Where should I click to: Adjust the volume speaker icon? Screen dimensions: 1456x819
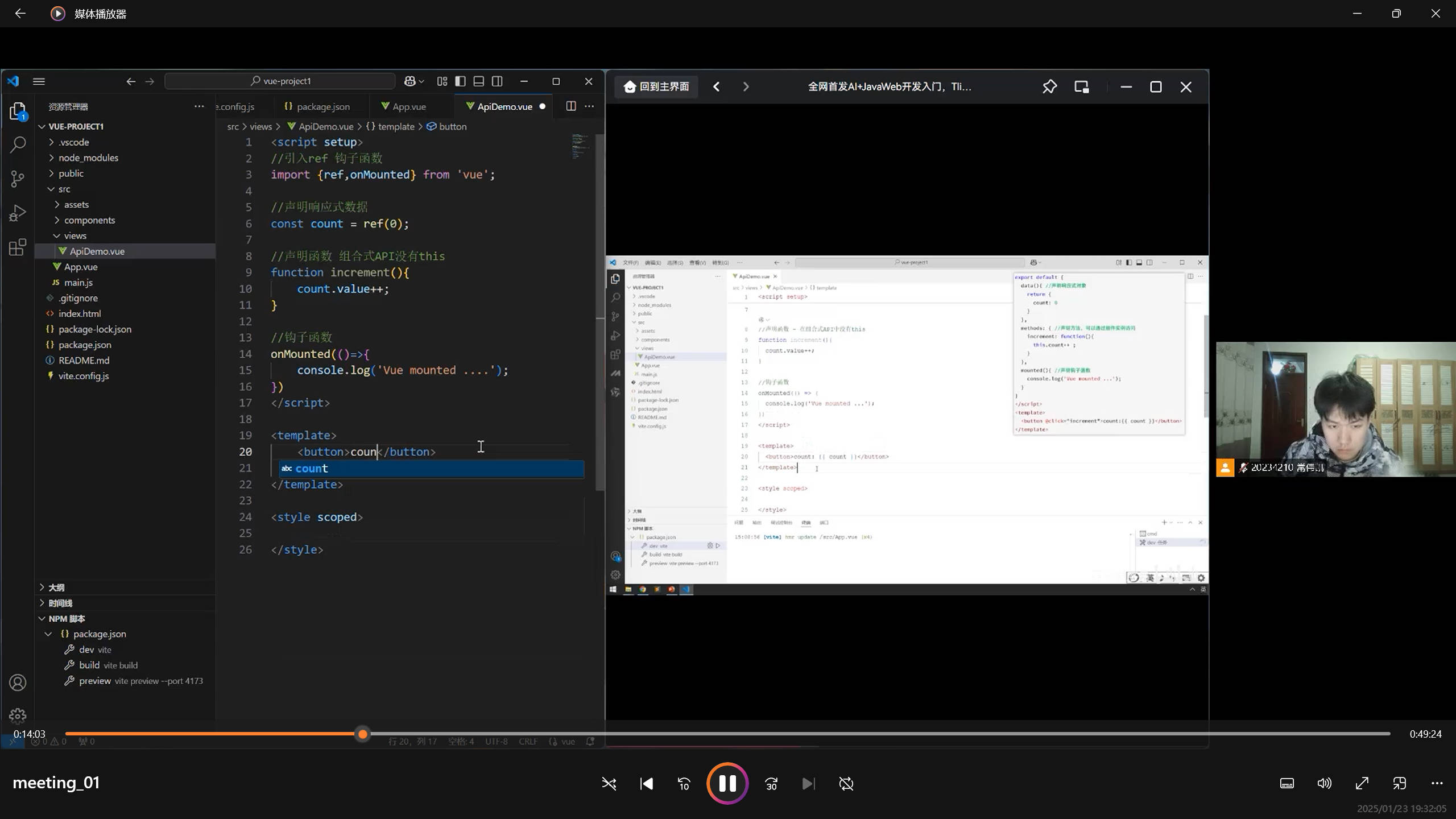click(1325, 783)
